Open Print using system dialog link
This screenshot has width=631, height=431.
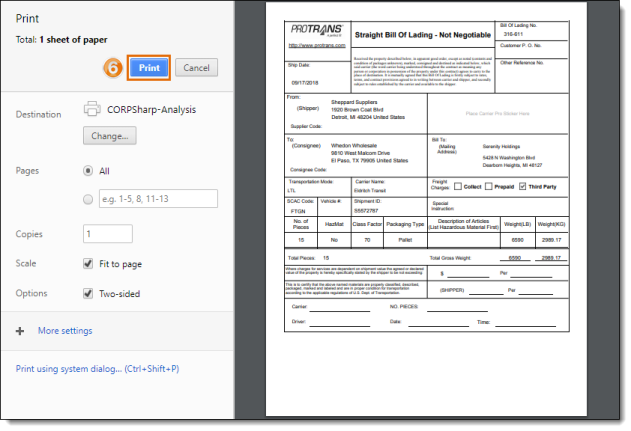[x=98, y=369]
